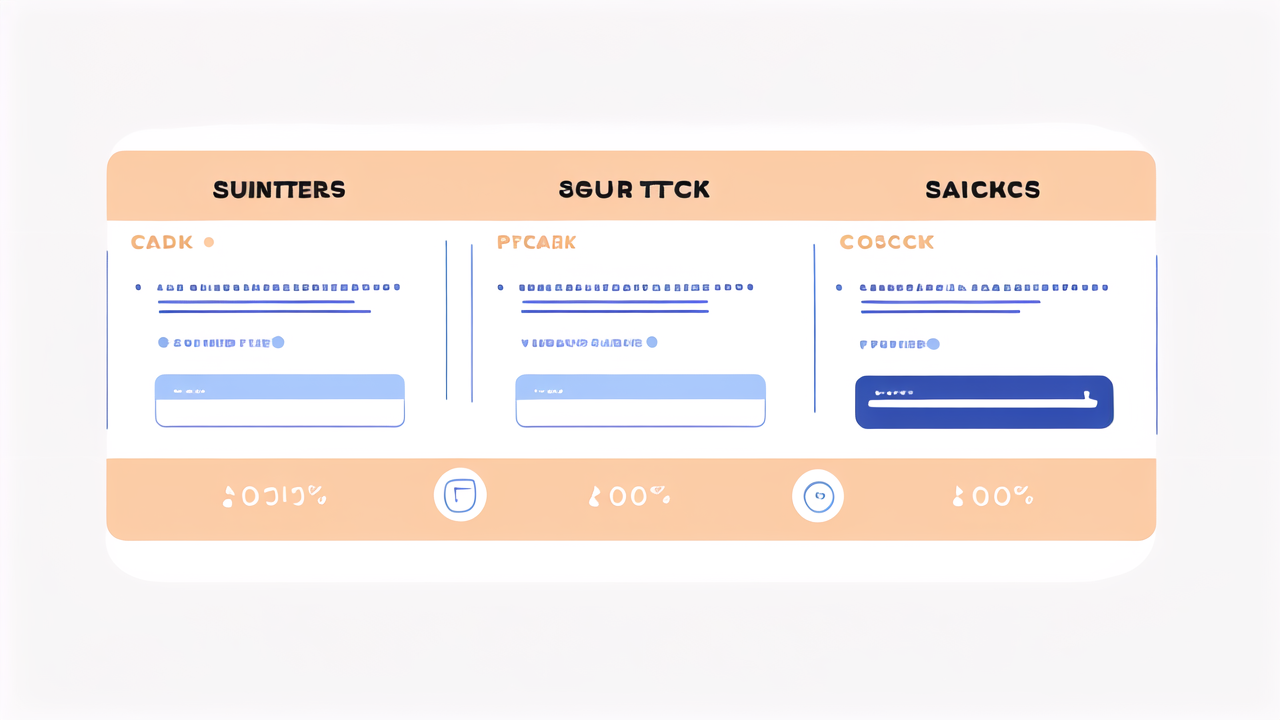
Task: Toggle the radio dot in the COSCCK card
Action: tap(933, 343)
